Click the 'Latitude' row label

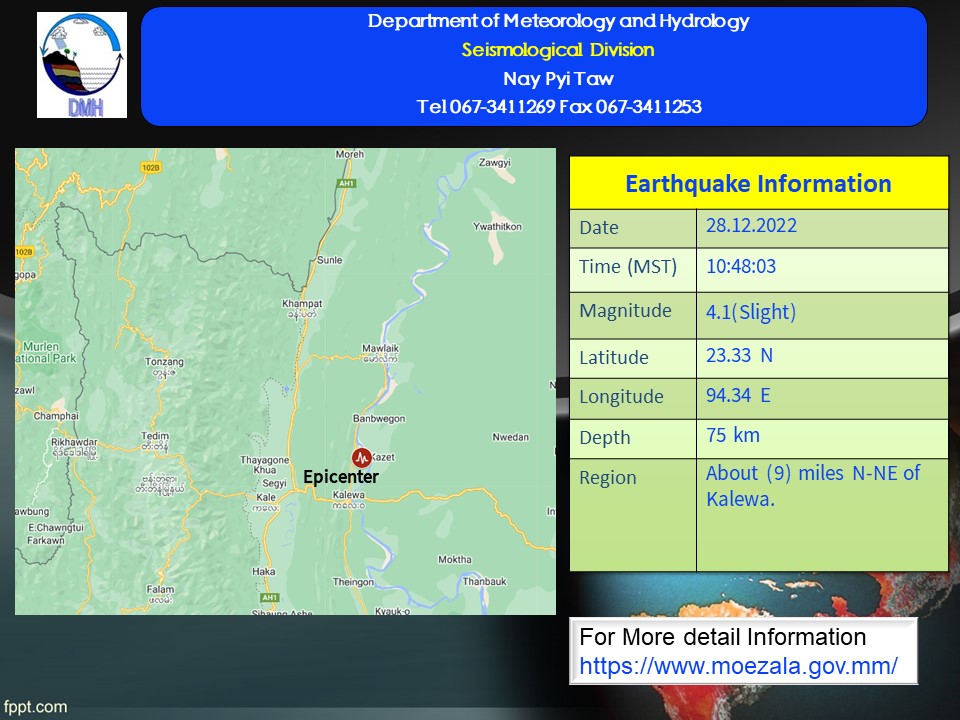click(613, 358)
